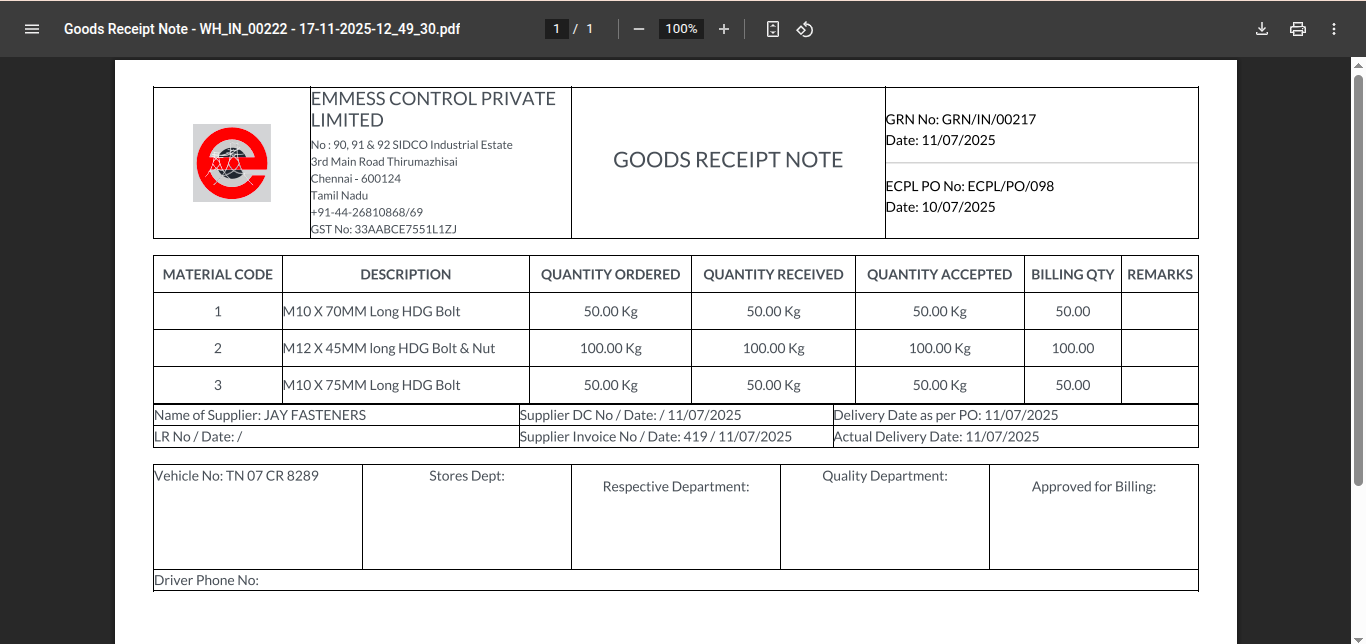Select the 100% zoom level field

[681, 29]
